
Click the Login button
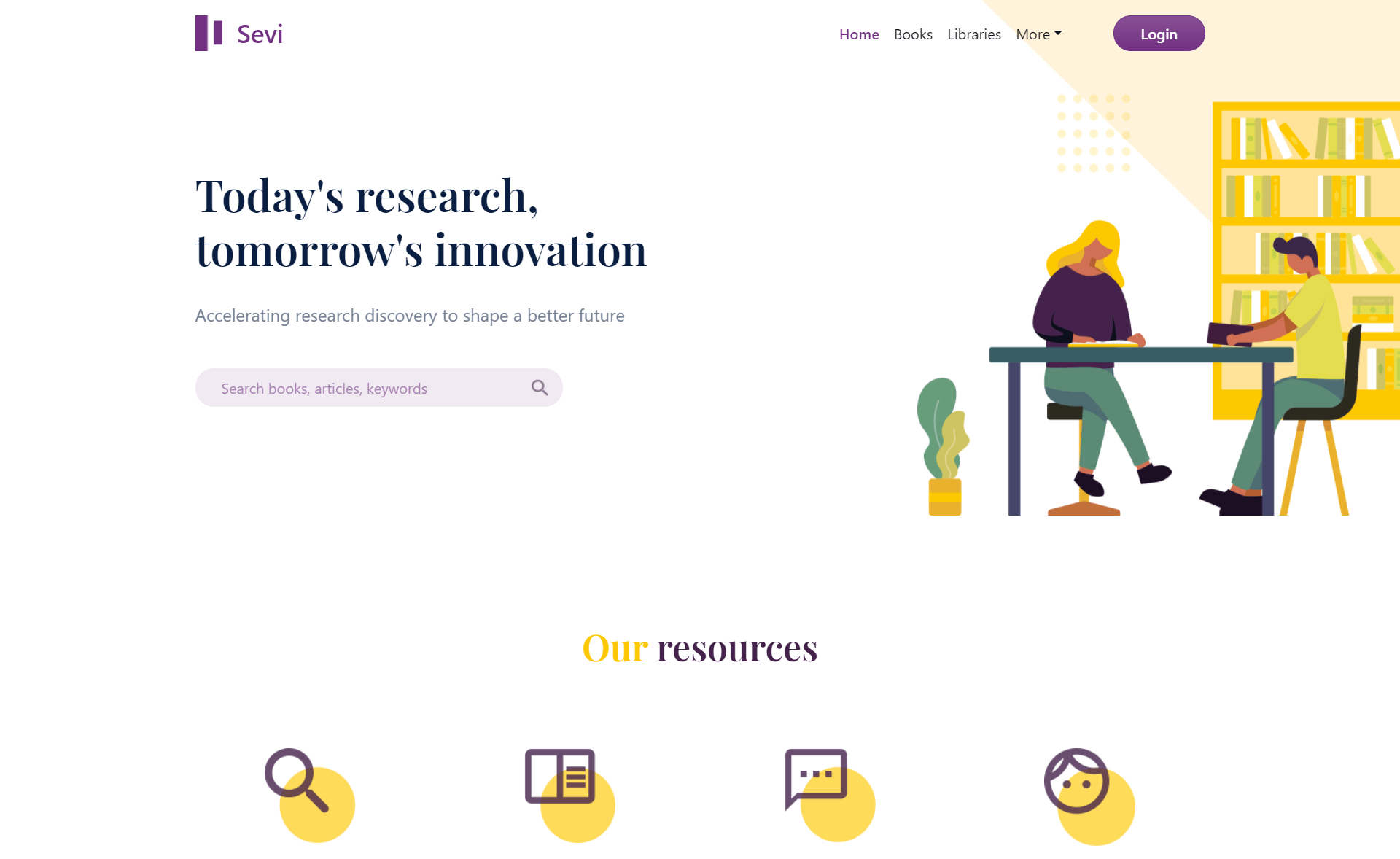tap(1159, 34)
